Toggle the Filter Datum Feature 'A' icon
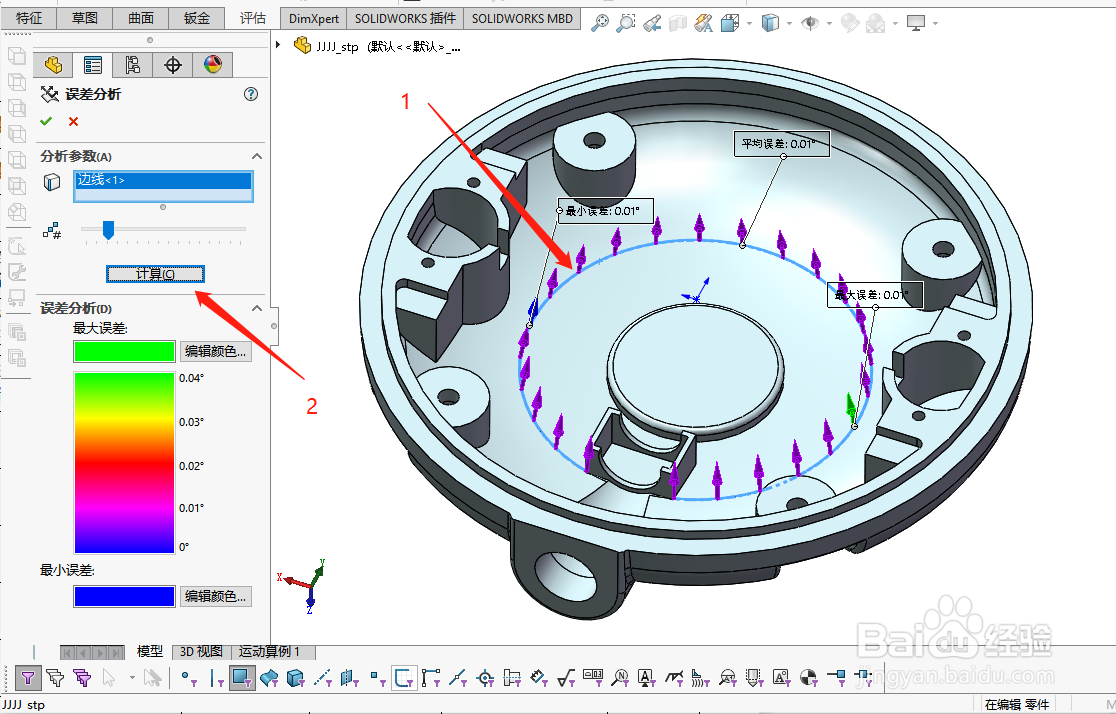 click(646, 678)
